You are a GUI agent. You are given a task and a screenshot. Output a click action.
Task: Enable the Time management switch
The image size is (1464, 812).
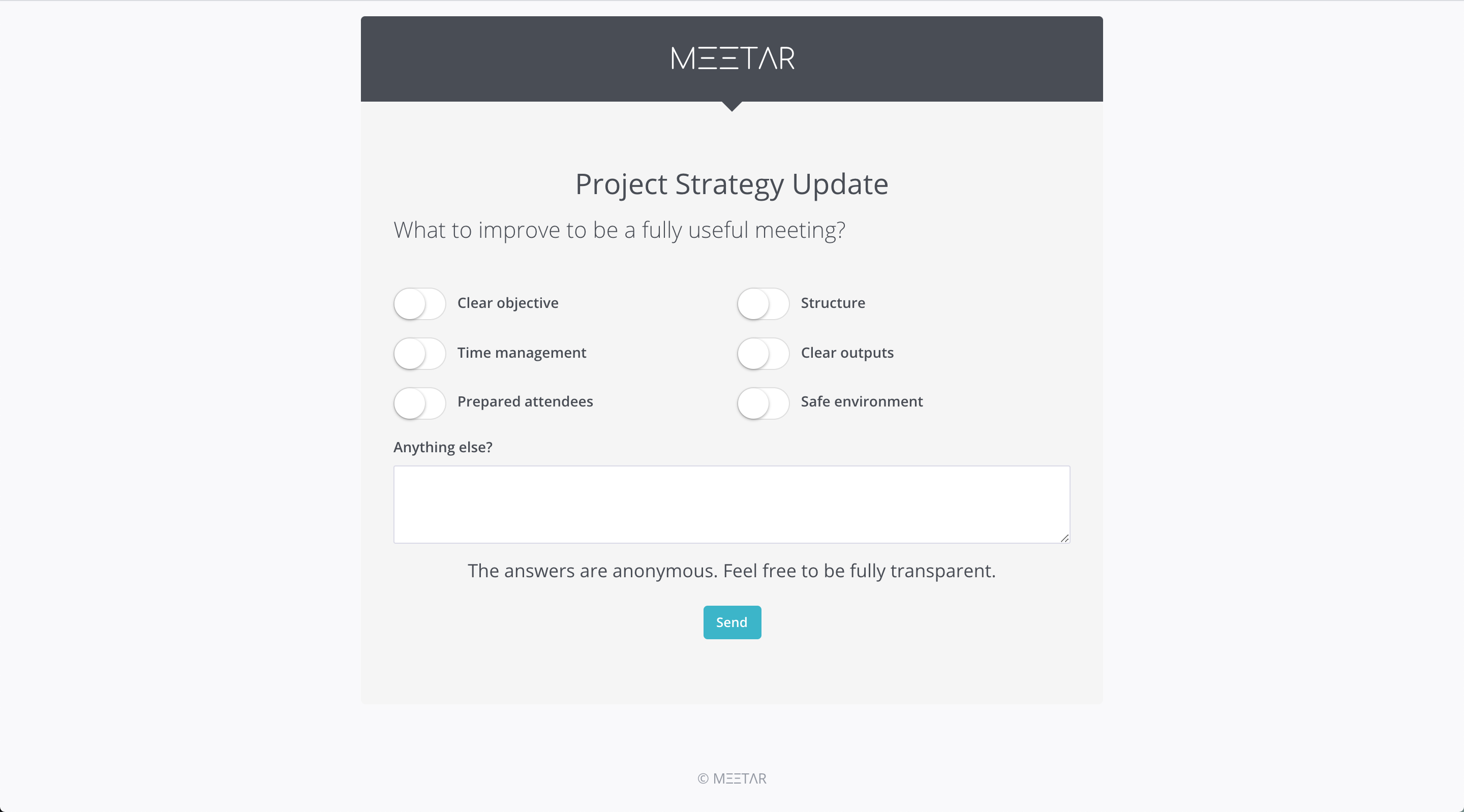point(419,353)
